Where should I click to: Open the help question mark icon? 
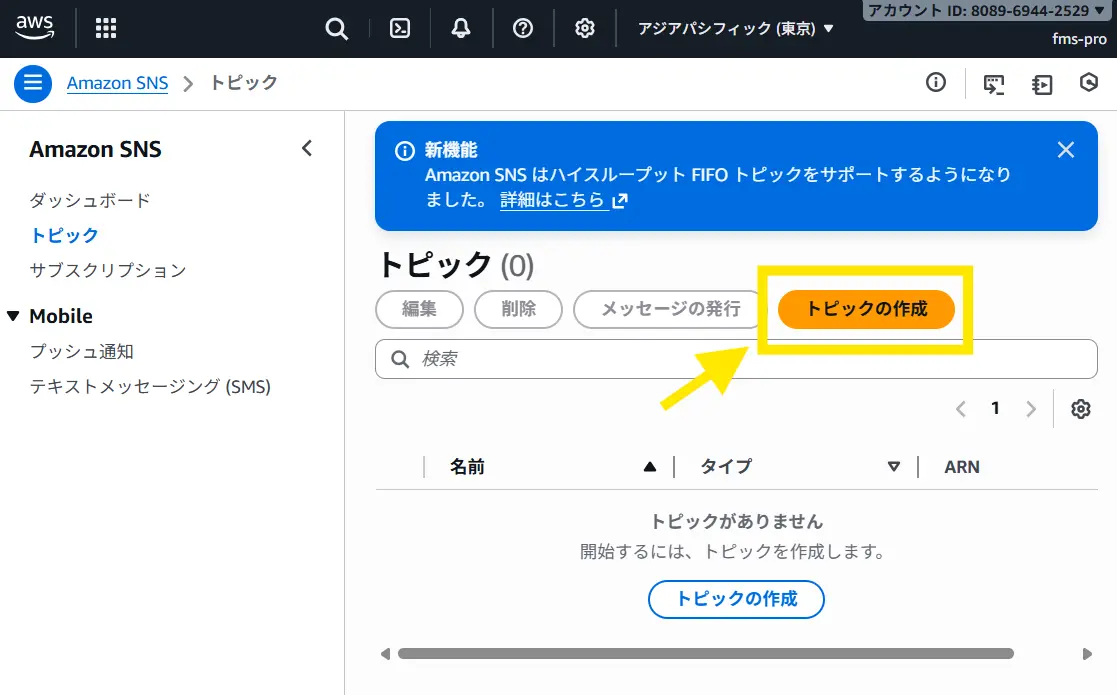pyautogui.click(x=523, y=28)
